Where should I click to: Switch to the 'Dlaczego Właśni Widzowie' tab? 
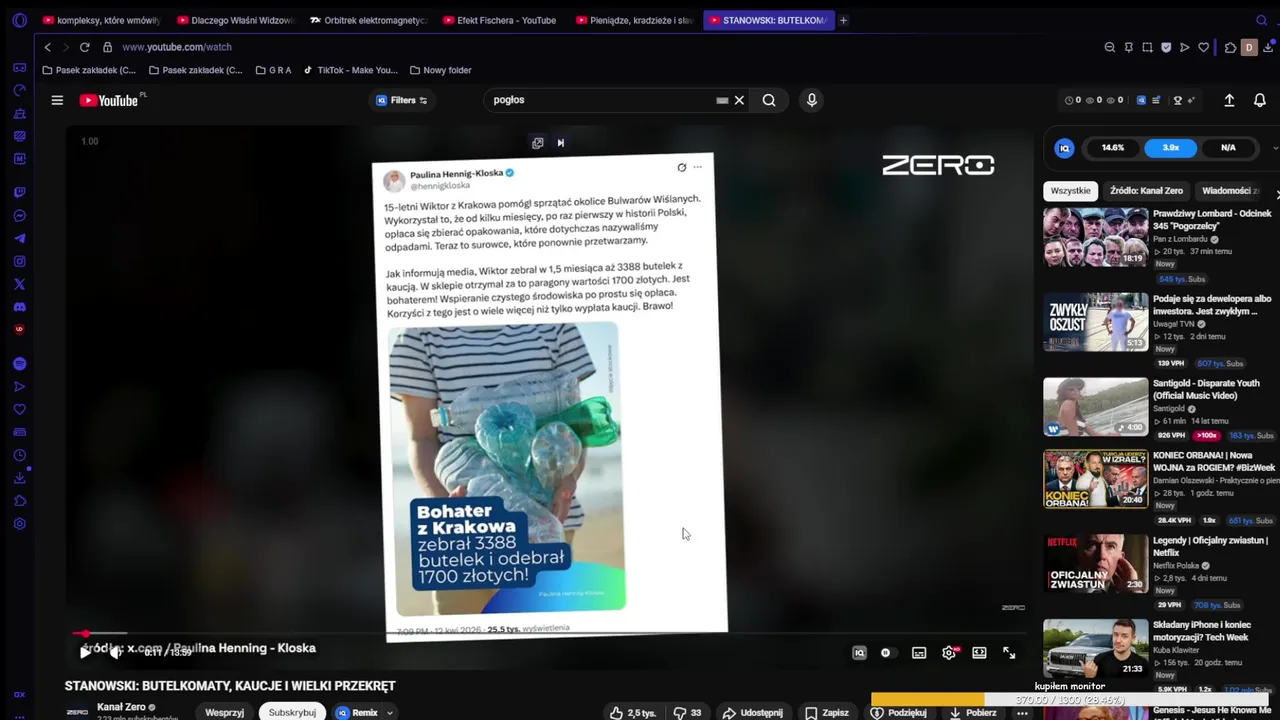tap(235, 20)
